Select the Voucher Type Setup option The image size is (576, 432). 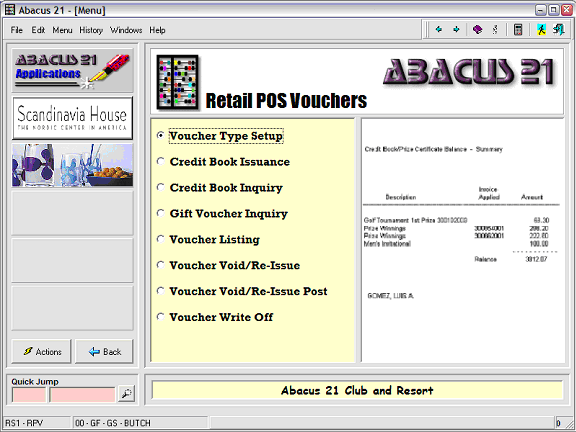(221, 136)
